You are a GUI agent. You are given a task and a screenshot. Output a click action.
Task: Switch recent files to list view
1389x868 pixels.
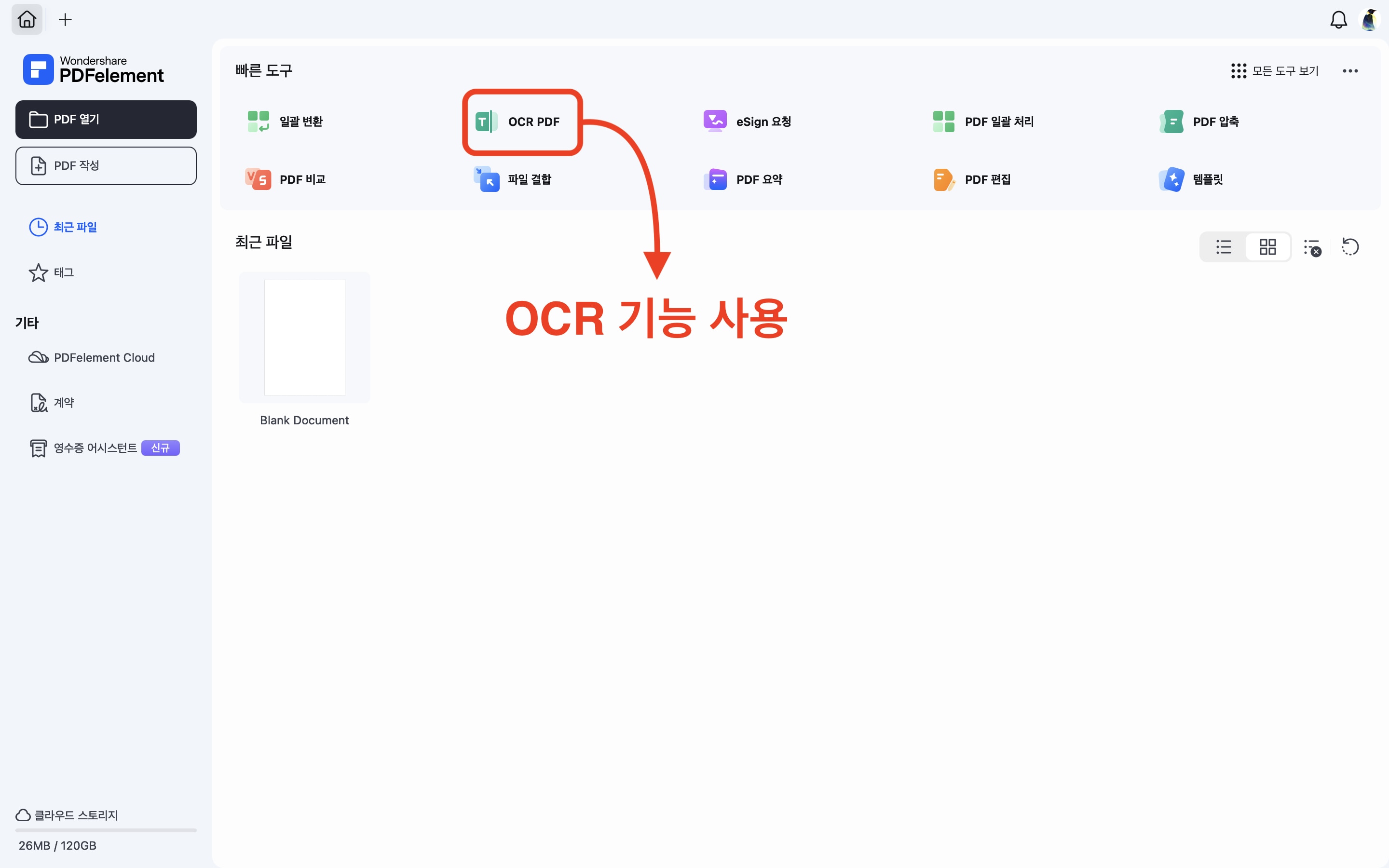coord(1223,247)
